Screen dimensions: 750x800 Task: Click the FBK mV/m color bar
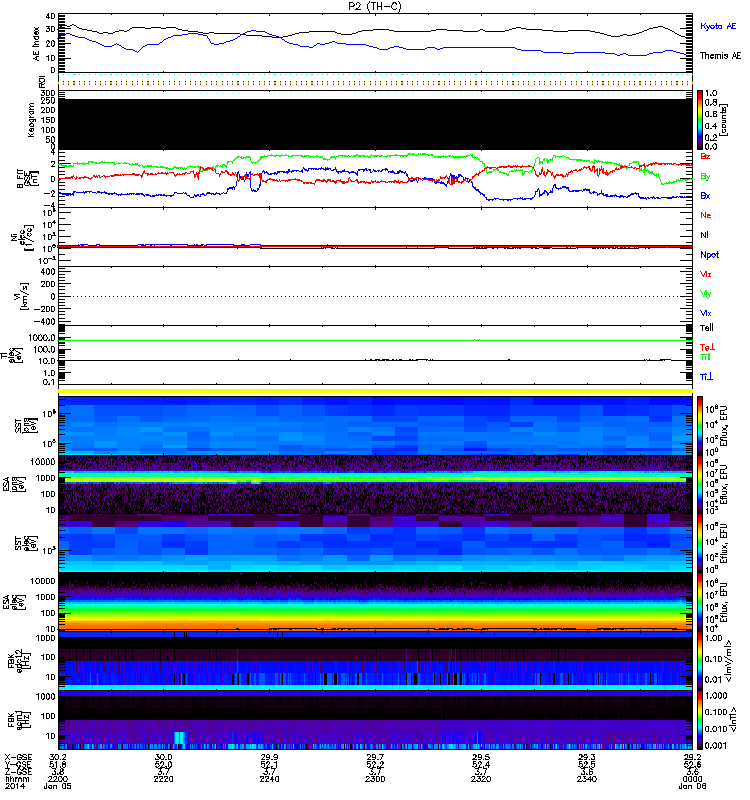700,661
